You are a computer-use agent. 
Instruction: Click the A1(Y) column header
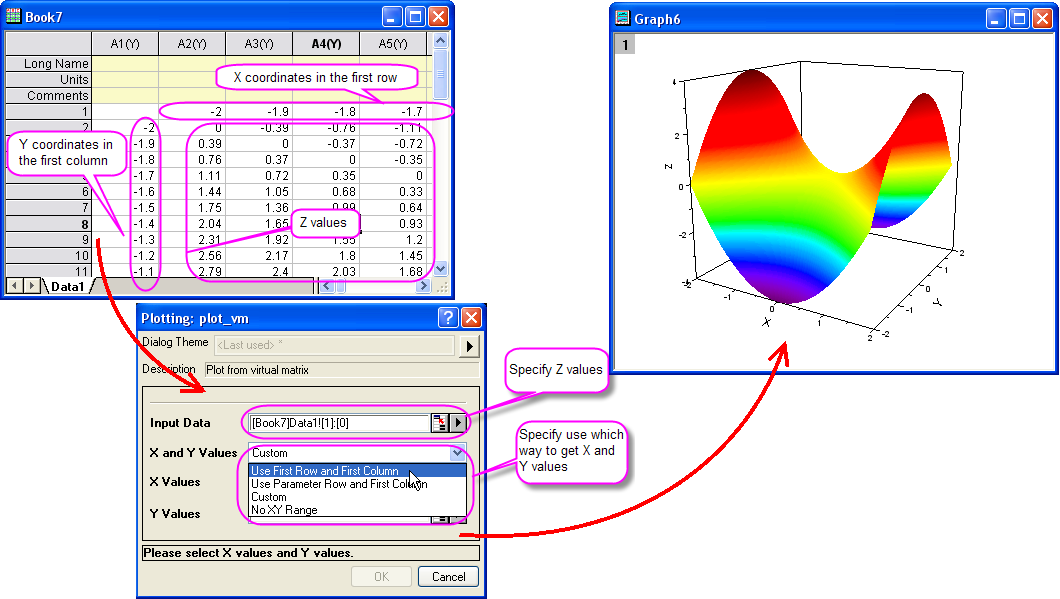pyautogui.click(x=125, y=44)
